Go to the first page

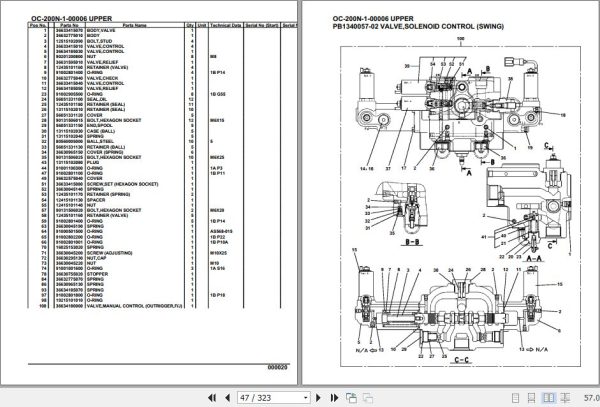point(212,398)
